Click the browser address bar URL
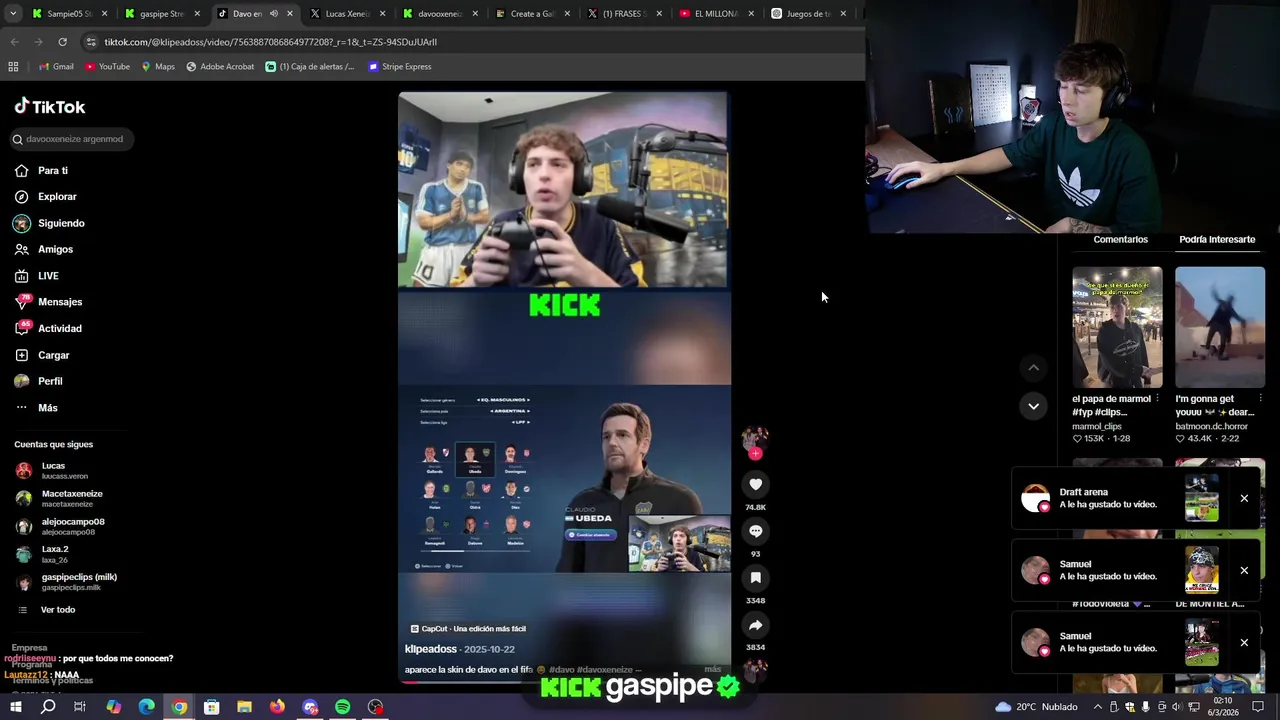 (270, 42)
